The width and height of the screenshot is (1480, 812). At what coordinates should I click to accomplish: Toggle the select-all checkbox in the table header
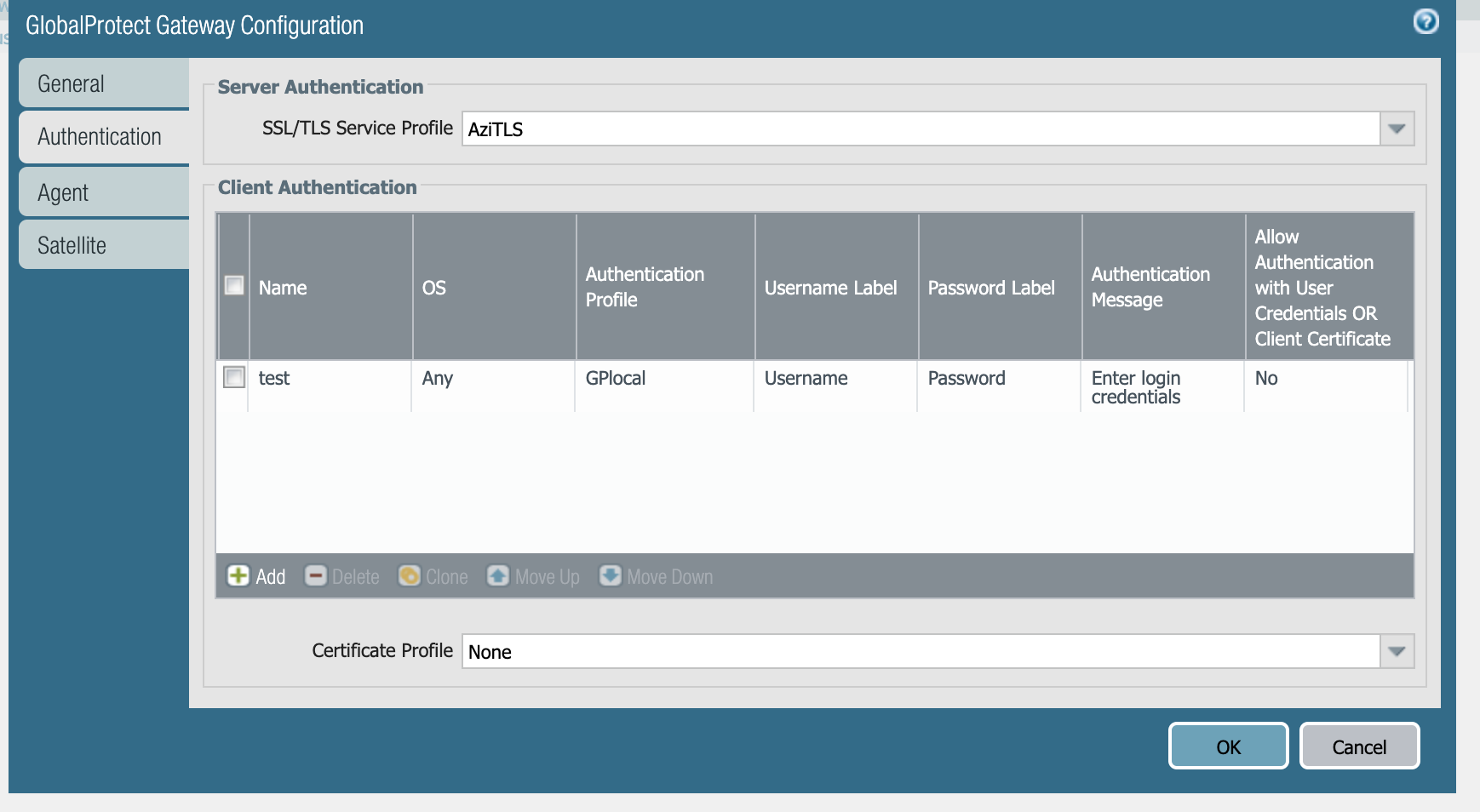(x=234, y=285)
